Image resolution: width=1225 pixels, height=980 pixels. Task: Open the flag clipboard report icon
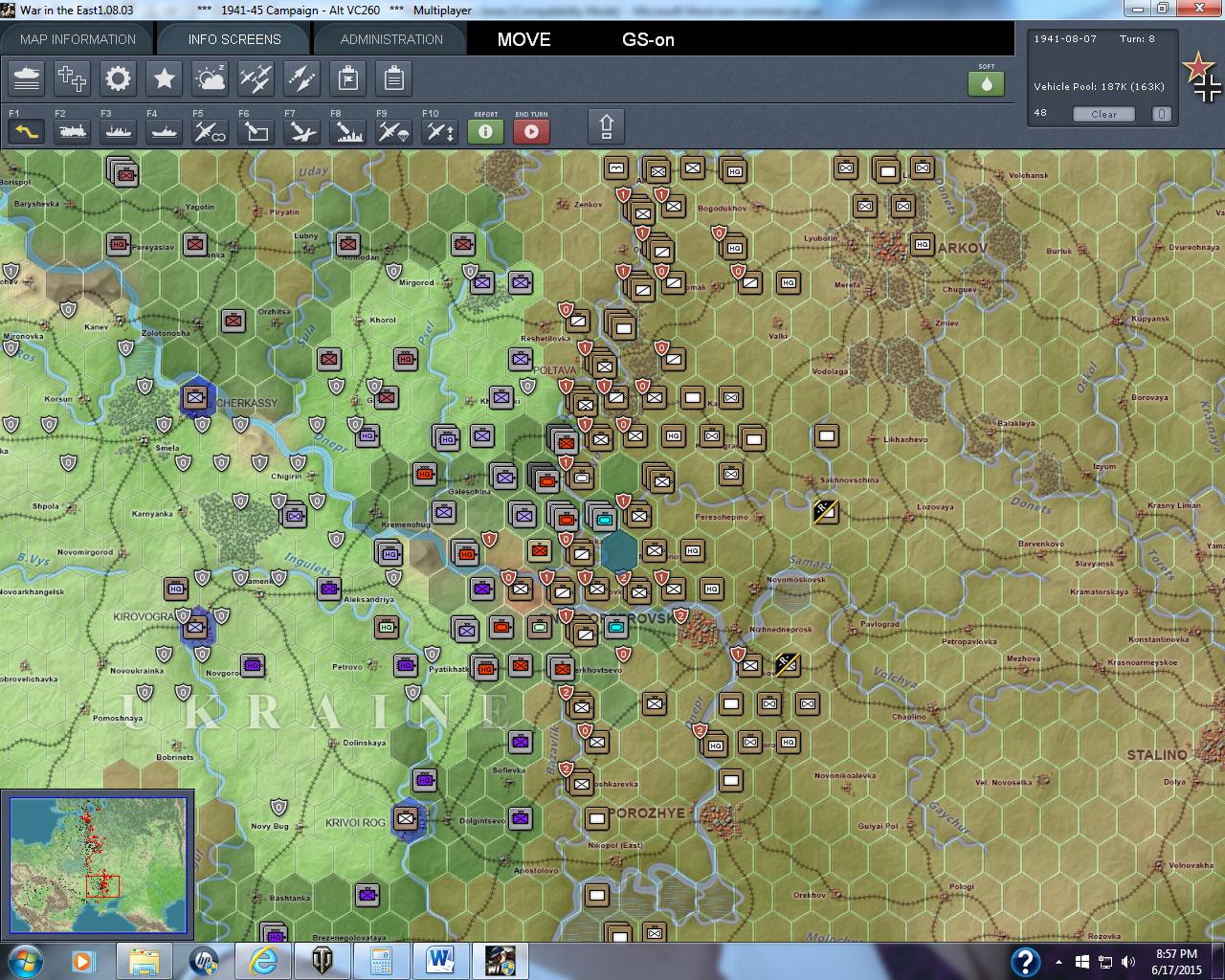(347, 78)
